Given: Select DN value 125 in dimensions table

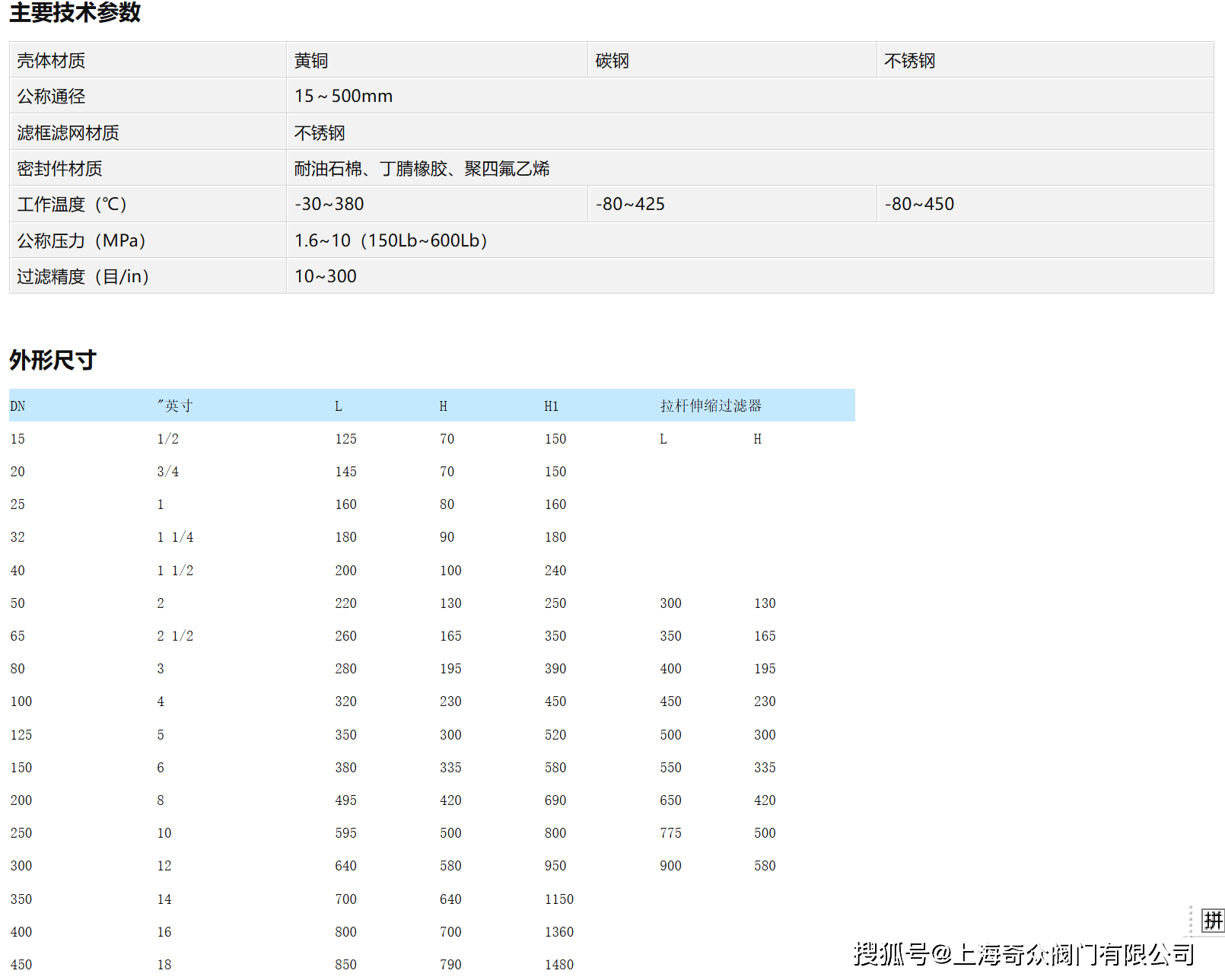Looking at the screenshot, I should tap(21, 735).
